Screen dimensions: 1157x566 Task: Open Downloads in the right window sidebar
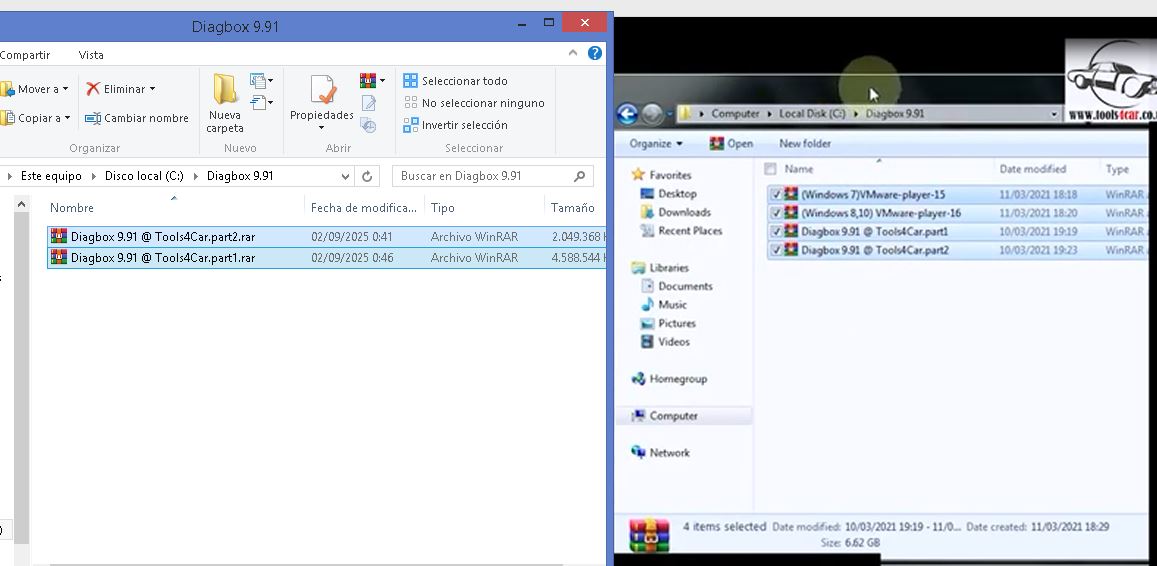(x=676, y=212)
